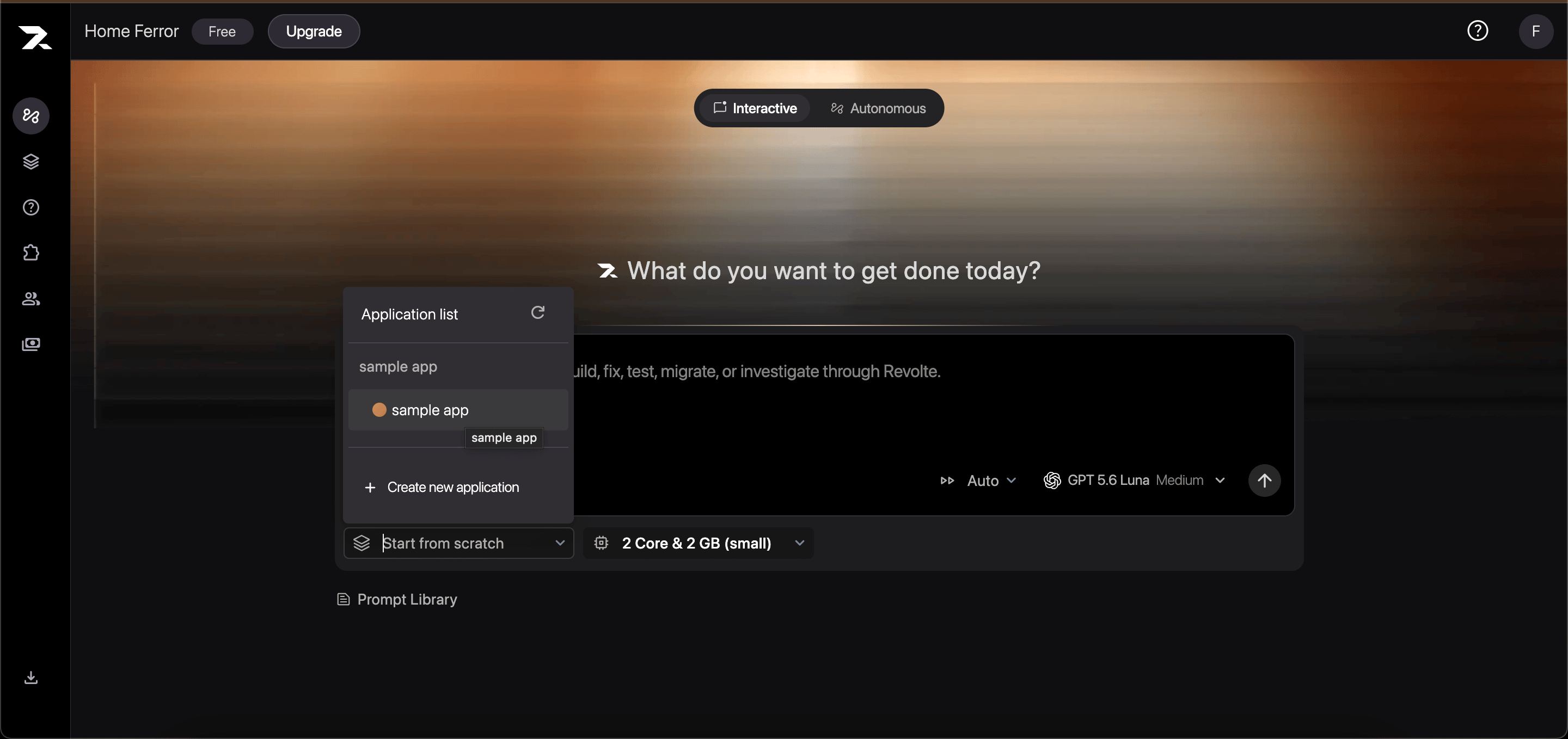Click the OpenAI logo next to GPT 5.6 Luna
The height and width of the screenshot is (739, 1568).
1052,481
